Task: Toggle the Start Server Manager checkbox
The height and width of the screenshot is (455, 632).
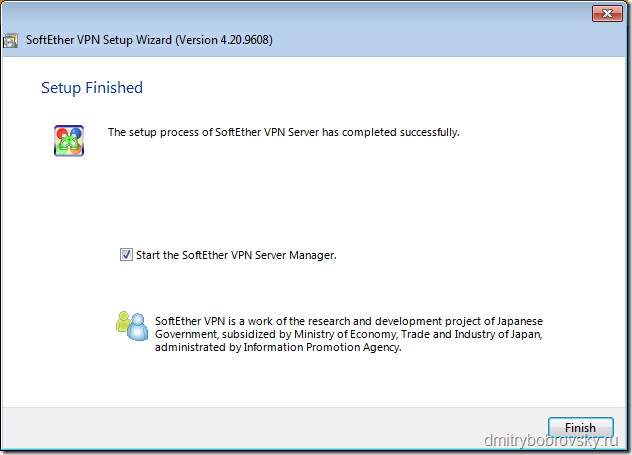Action: pos(126,255)
